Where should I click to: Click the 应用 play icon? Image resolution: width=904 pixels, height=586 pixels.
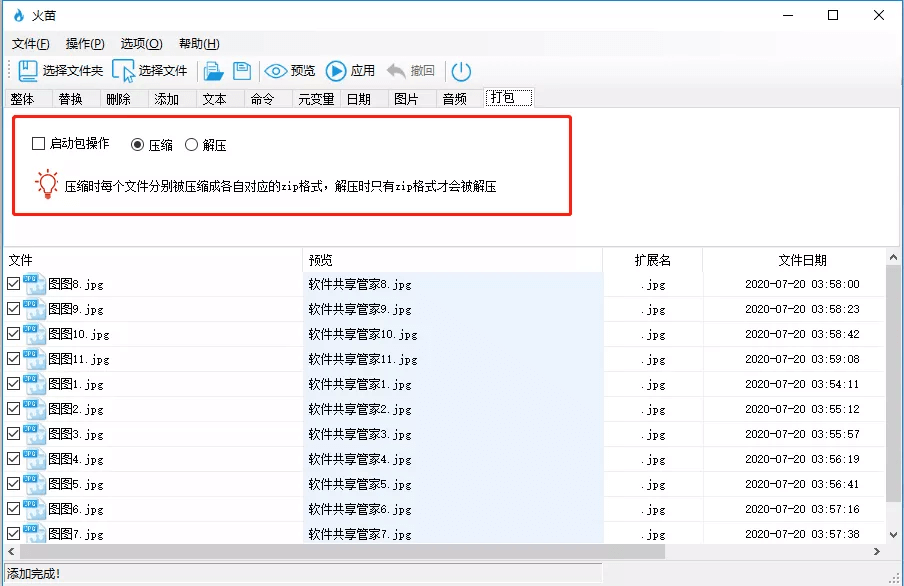[336, 71]
